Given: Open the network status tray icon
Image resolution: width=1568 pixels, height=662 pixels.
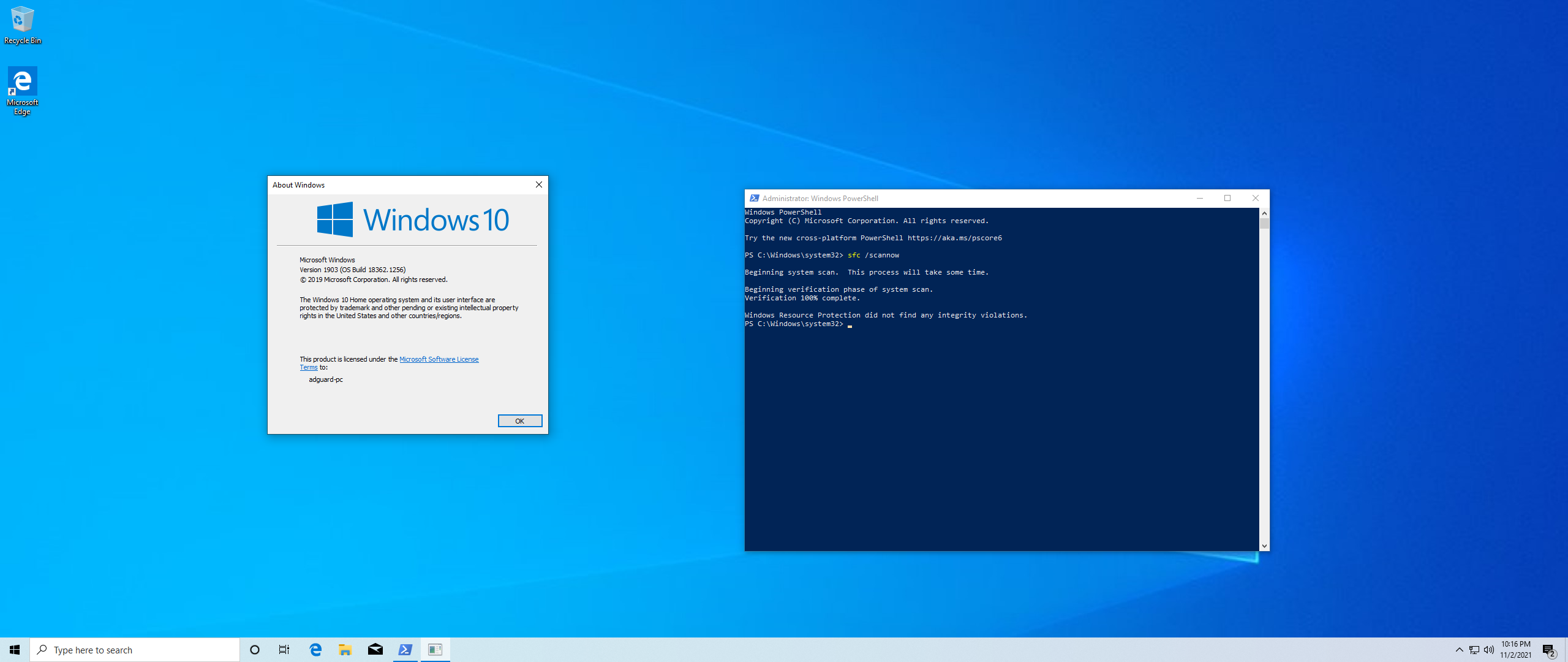Looking at the screenshot, I should [1474, 650].
